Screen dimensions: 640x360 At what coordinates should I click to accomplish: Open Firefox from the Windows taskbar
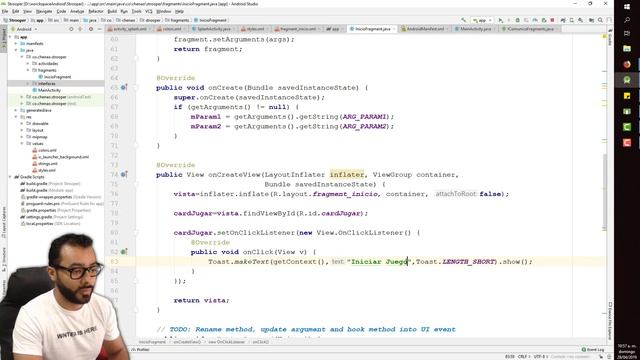pos(627,64)
